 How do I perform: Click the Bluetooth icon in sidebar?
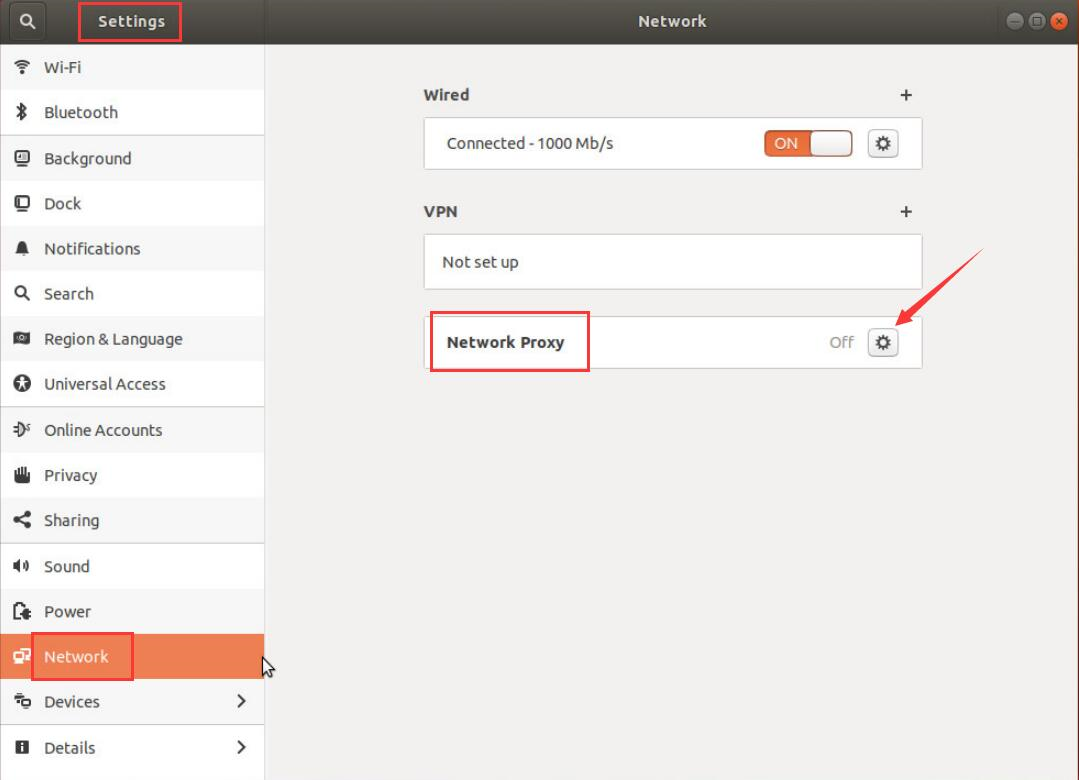[22, 113]
